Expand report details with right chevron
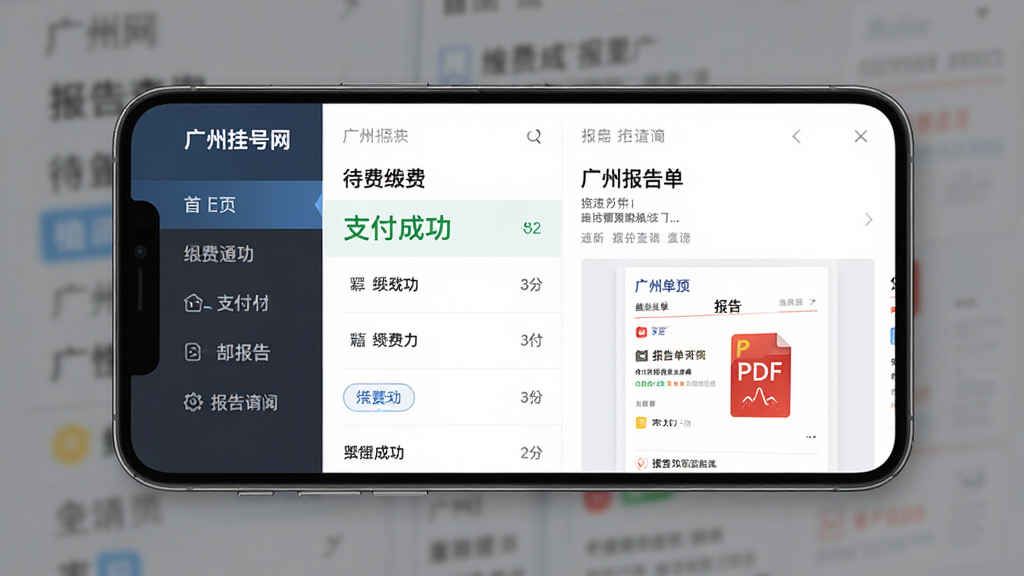 click(869, 219)
